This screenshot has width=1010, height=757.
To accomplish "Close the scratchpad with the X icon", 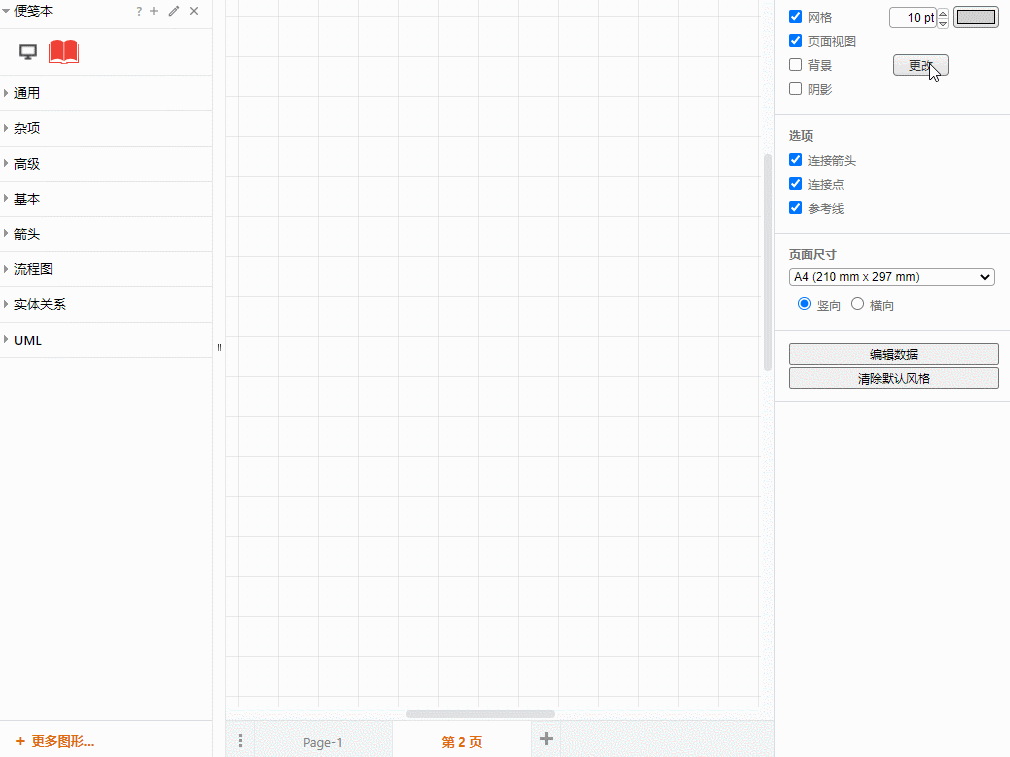I will 193,11.
